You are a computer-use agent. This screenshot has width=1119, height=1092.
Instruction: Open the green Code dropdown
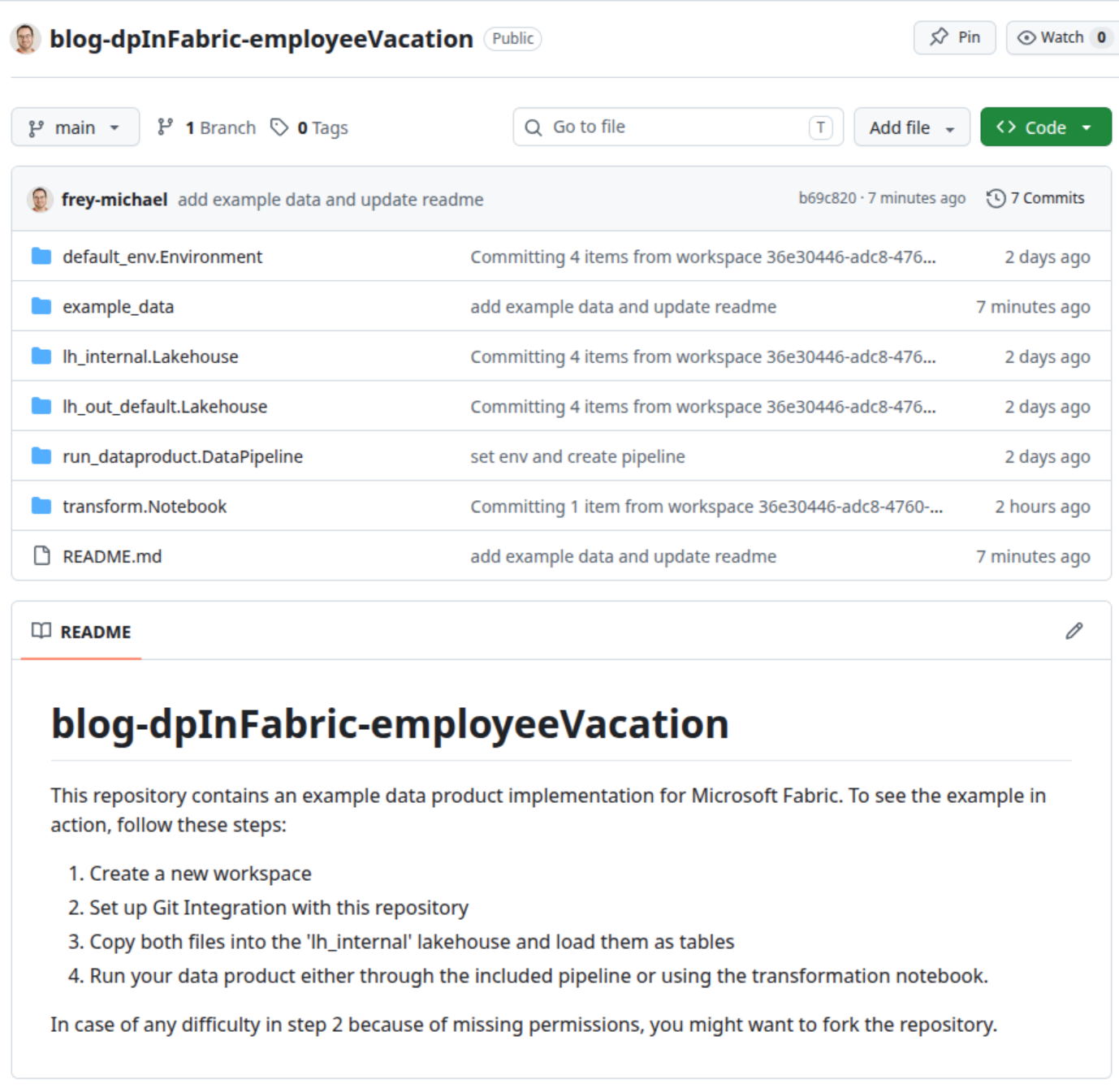1045,127
